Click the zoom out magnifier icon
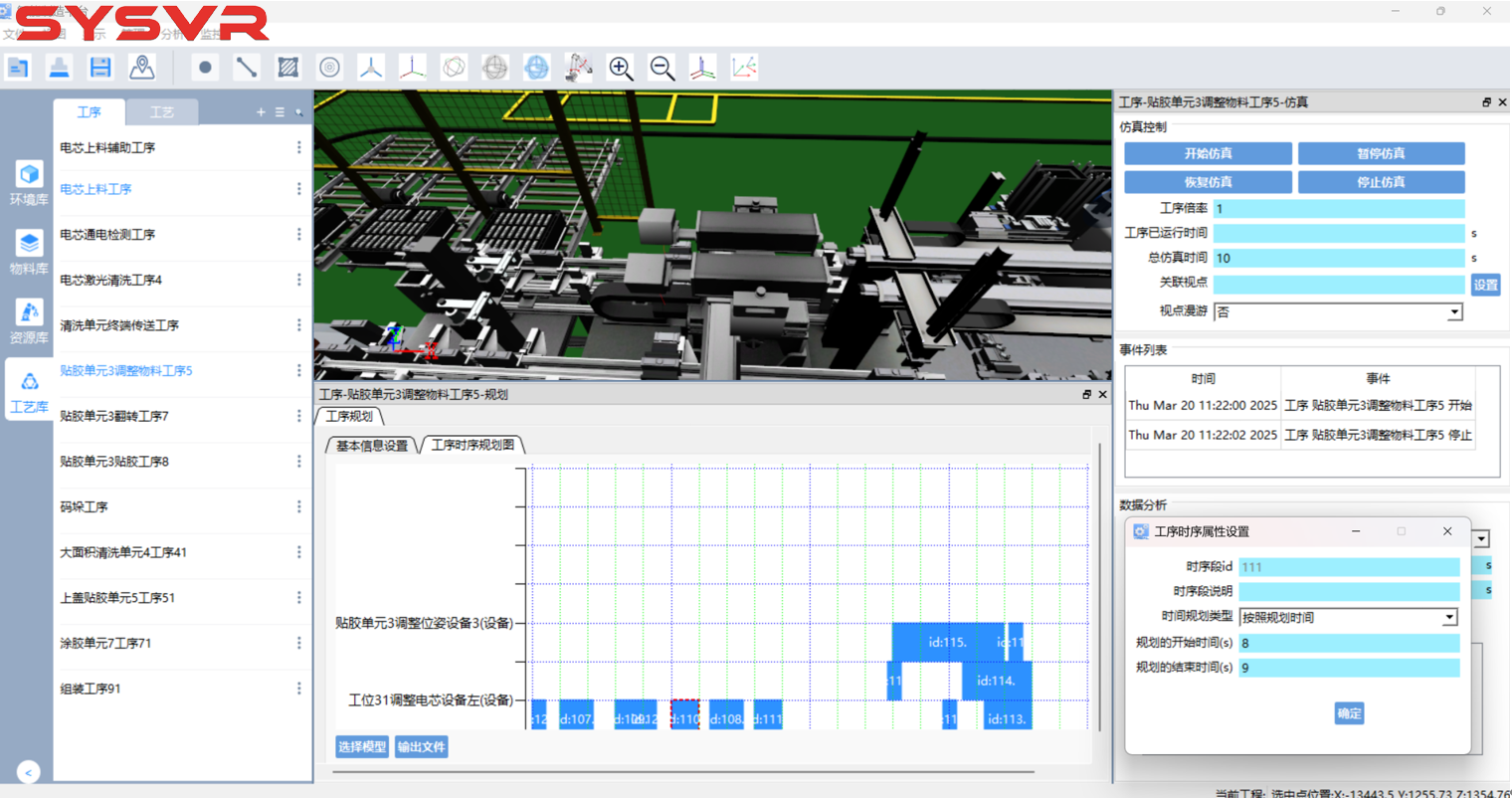Screen dimensions: 1512x798 tap(661, 68)
